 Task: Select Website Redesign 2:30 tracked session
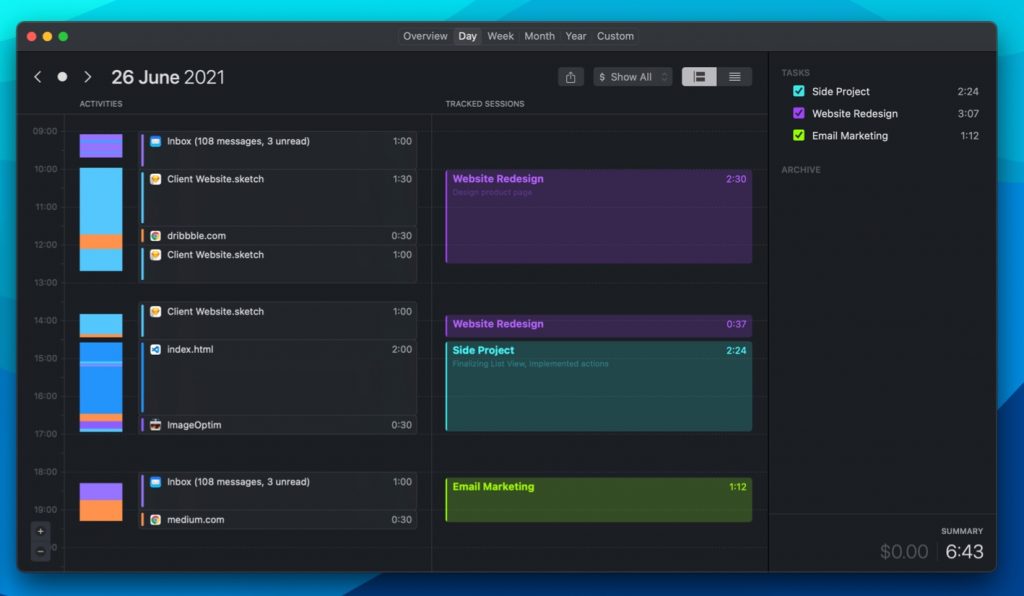tap(599, 217)
